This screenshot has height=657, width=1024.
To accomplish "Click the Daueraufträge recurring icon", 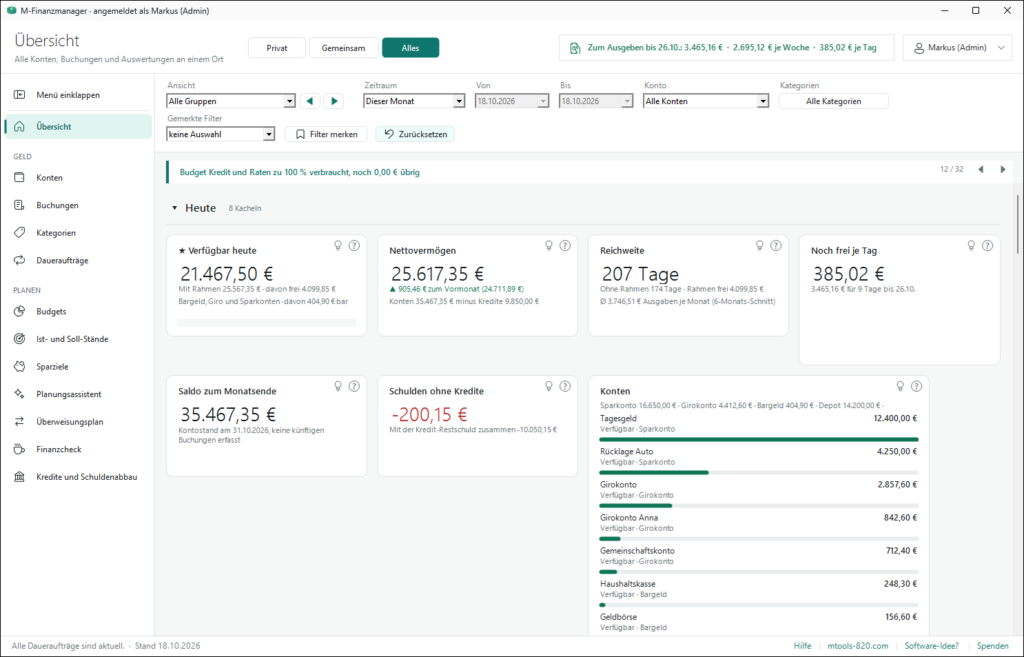I will [20, 260].
